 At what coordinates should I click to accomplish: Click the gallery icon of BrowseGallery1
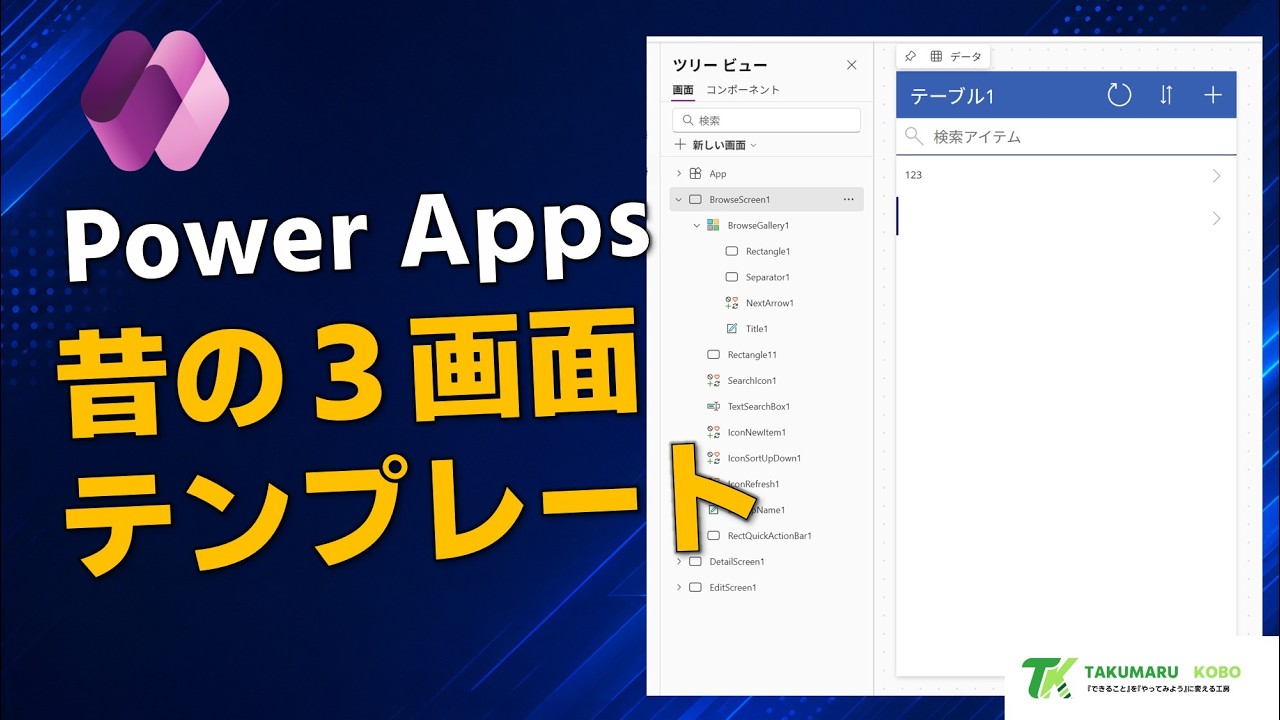pos(713,226)
